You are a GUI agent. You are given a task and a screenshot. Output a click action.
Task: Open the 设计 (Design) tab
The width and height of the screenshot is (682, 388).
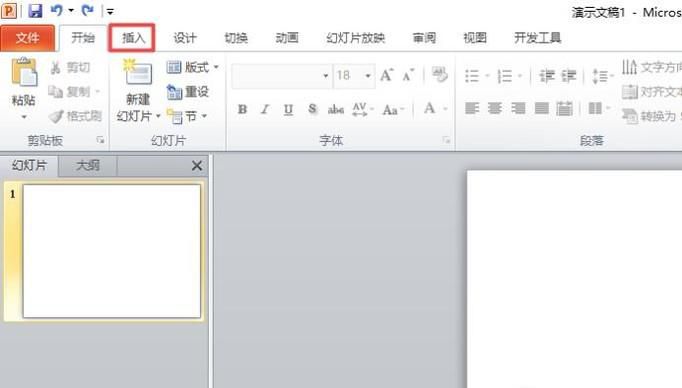coord(185,38)
